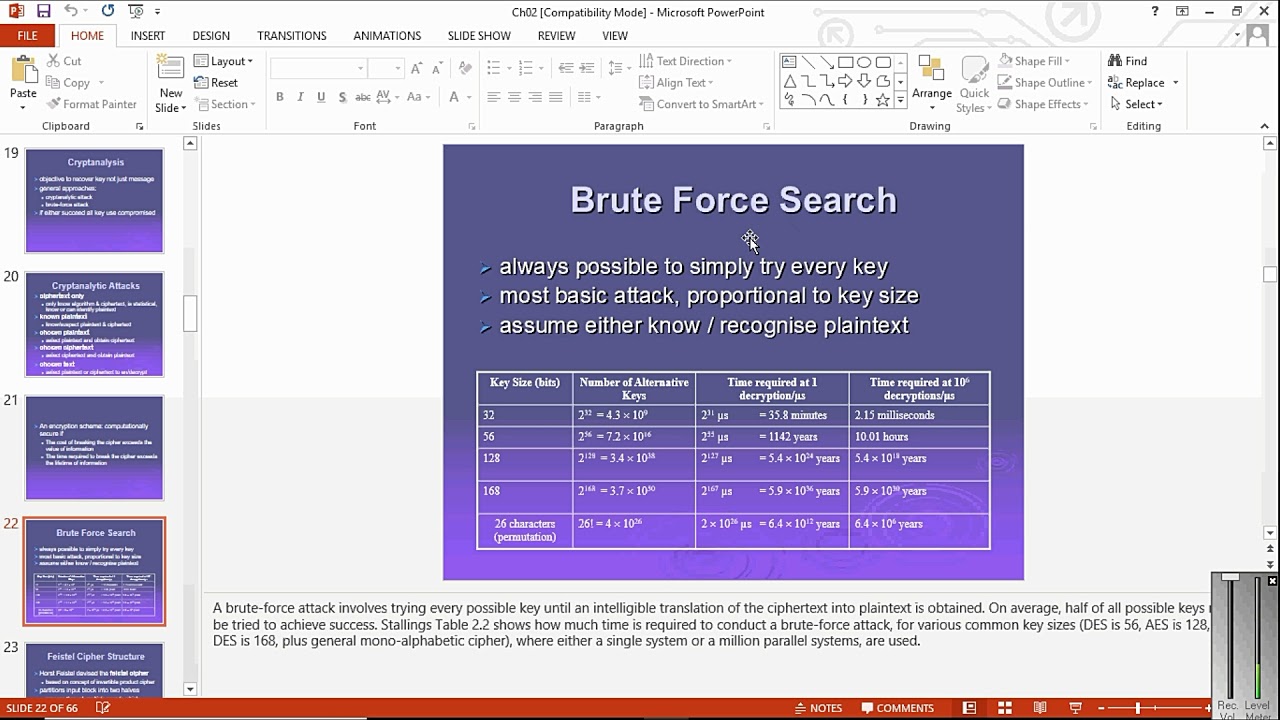Open Shape Effects options
Image resolution: width=1280 pixels, height=720 pixels.
coord(1043,104)
